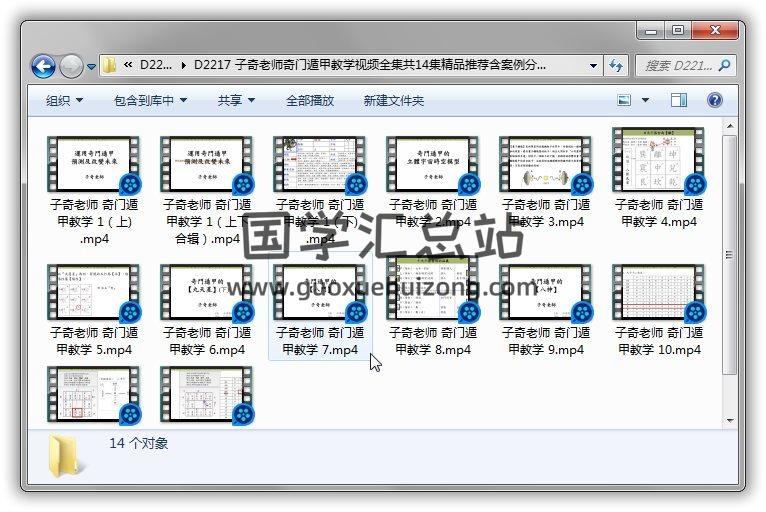Expand hidden path levels via the double chevron

[x=128, y=64]
